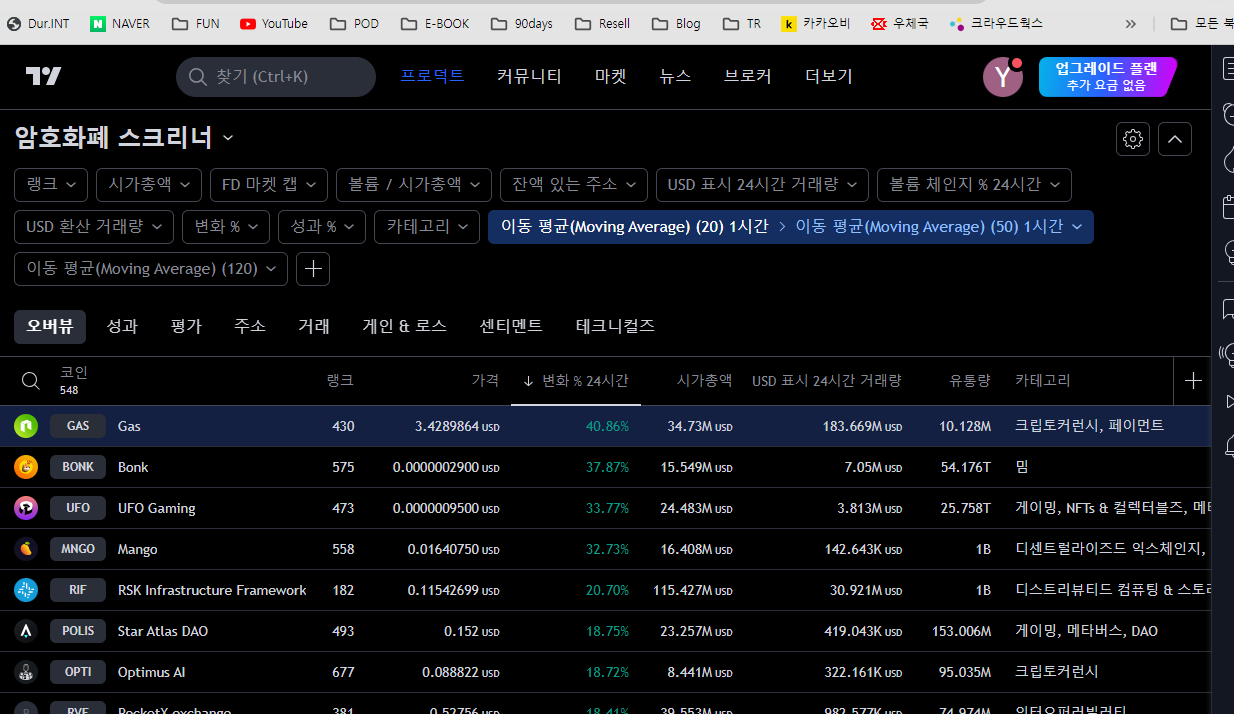Expand the 카테고리 filter dropdown
The width and height of the screenshot is (1234, 714).
point(427,227)
